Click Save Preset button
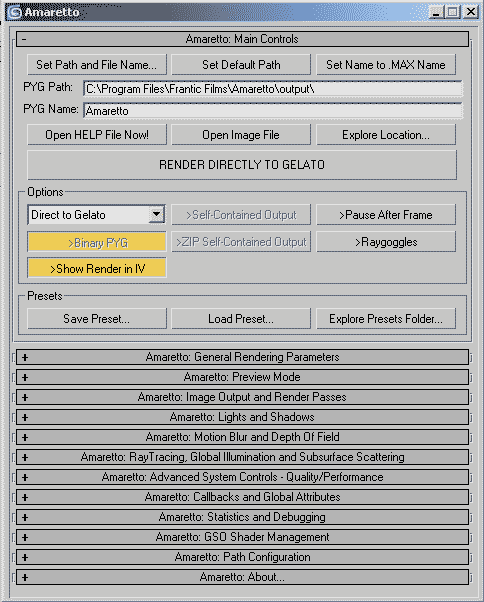This screenshot has height=602, width=484. pos(97,319)
